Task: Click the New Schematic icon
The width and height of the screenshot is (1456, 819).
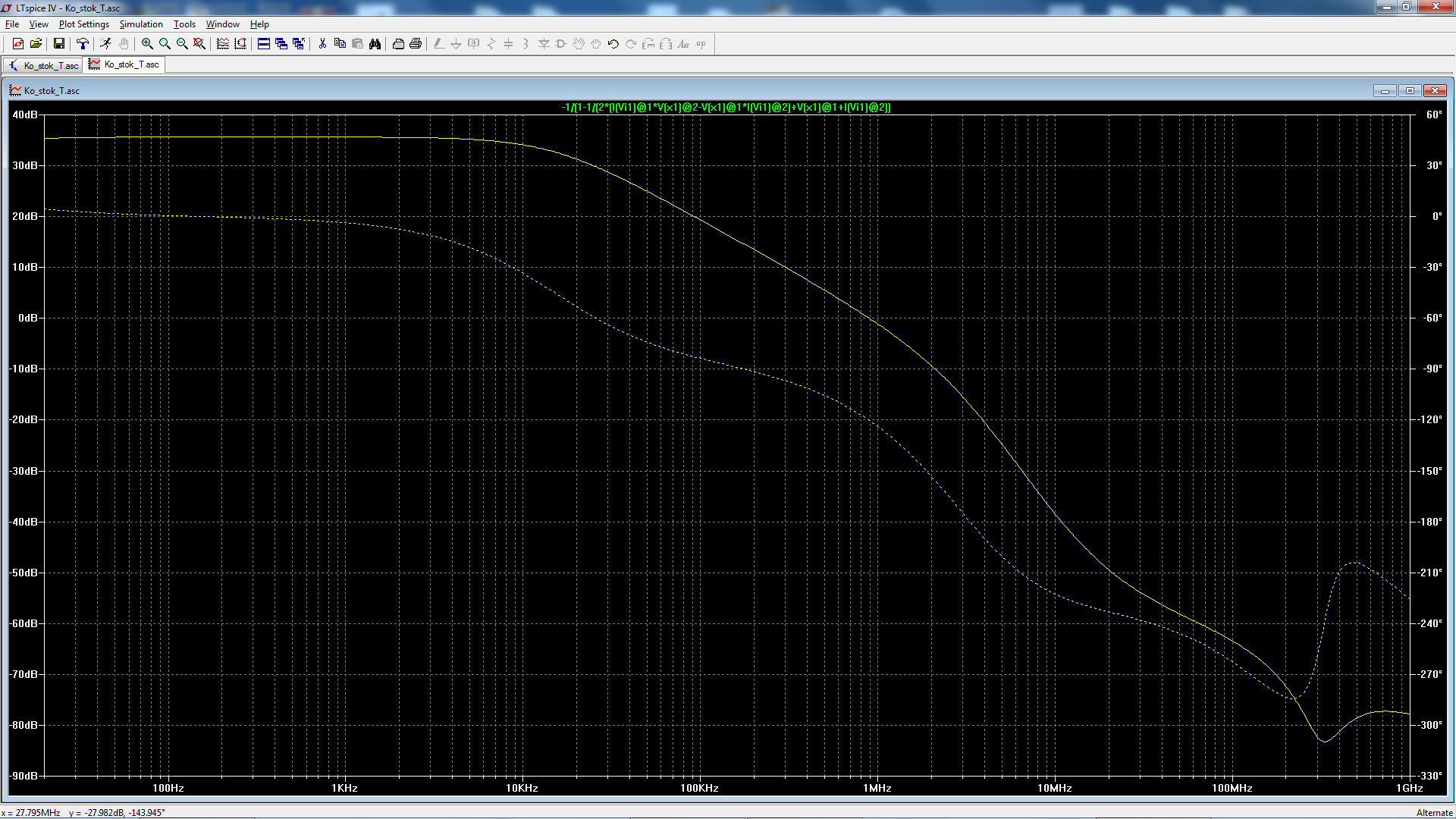Action: pyautogui.click(x=18, y=44)
